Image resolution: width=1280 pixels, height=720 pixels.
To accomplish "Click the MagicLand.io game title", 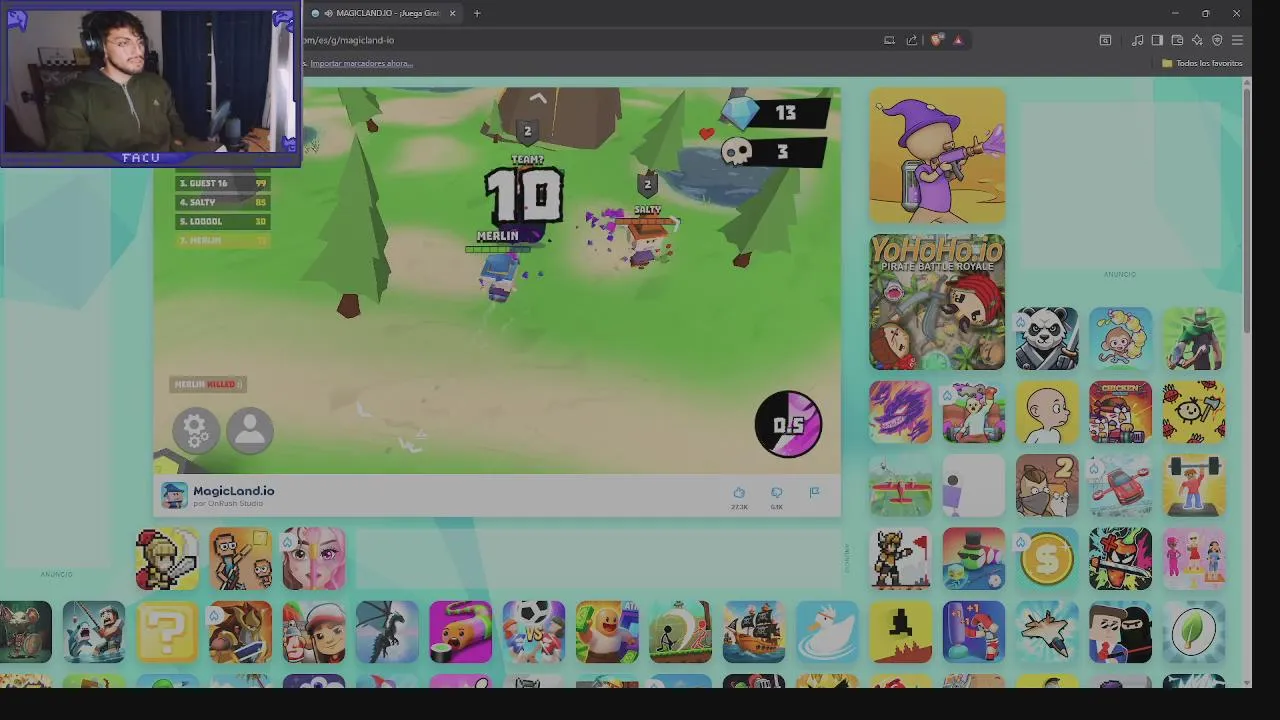I will [233, 491].
